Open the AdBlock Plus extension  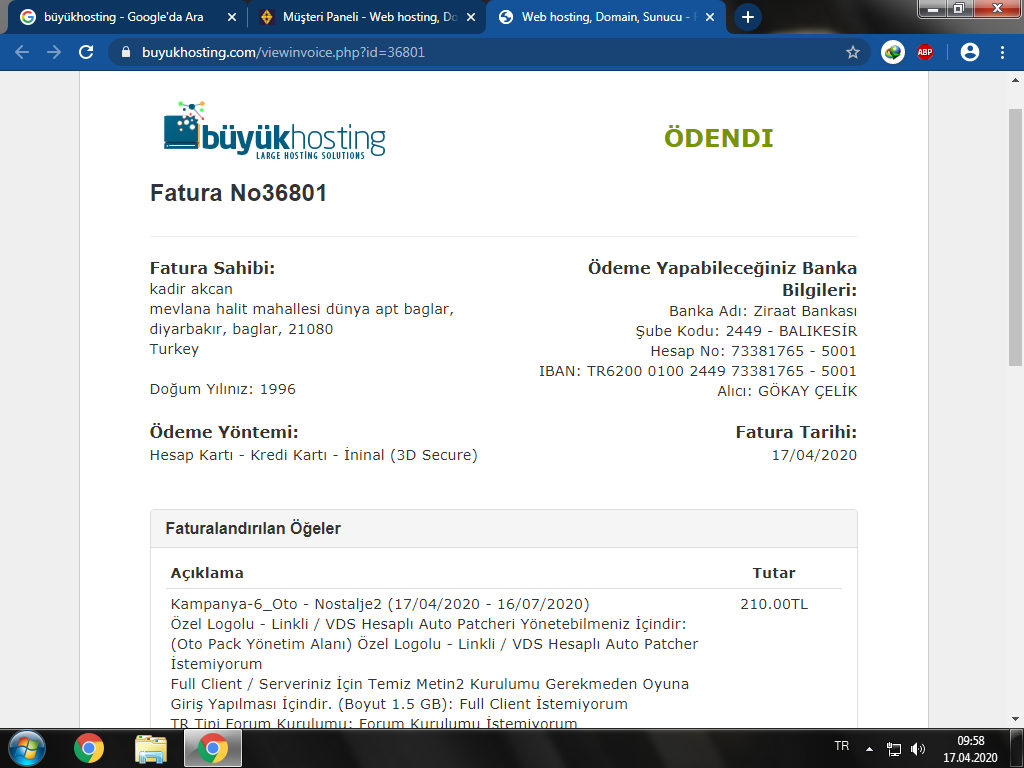(925, 52)
